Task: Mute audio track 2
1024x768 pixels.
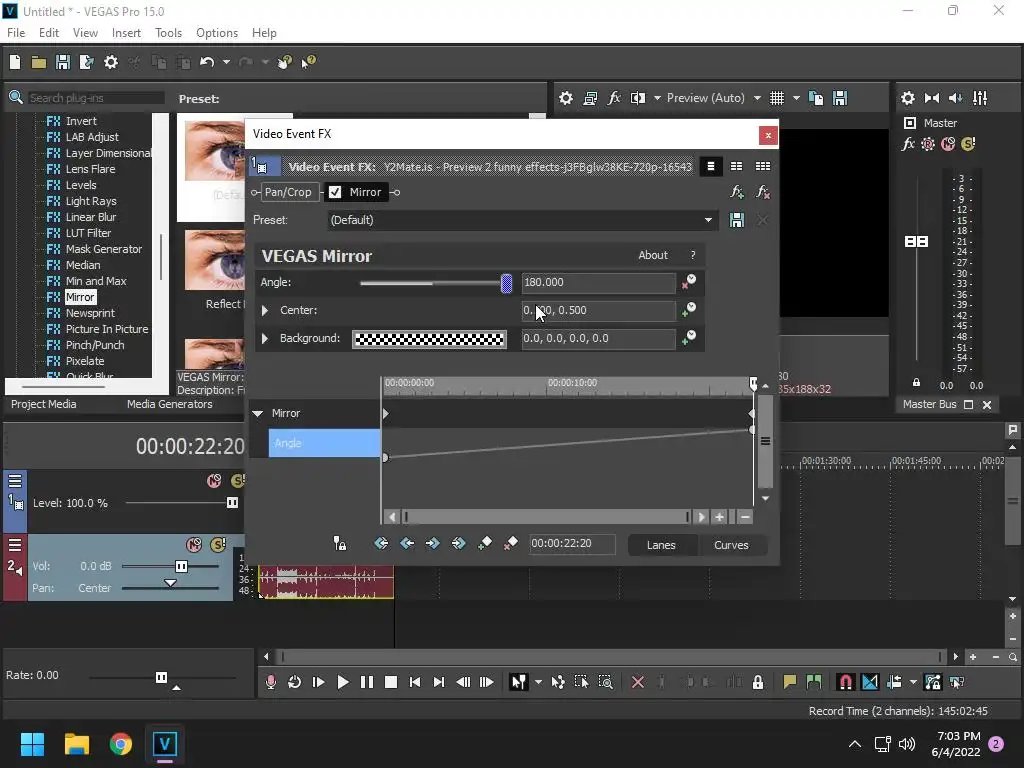Action: (x=194, y=545)
